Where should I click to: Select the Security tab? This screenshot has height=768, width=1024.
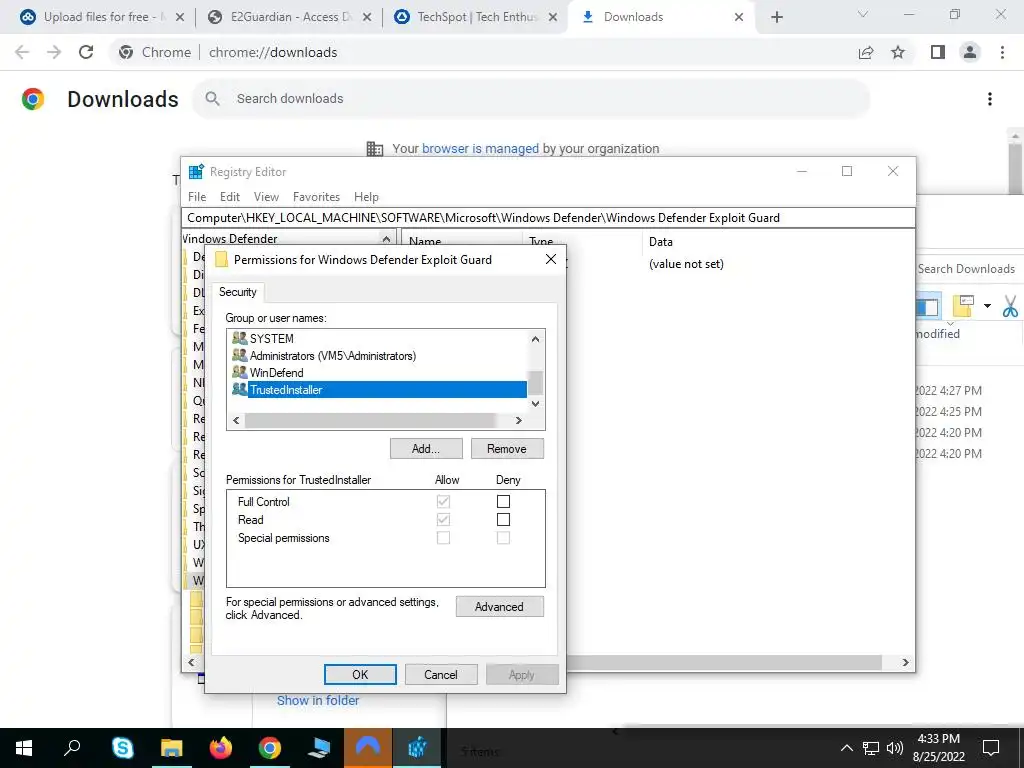click(x=238, y=292)
